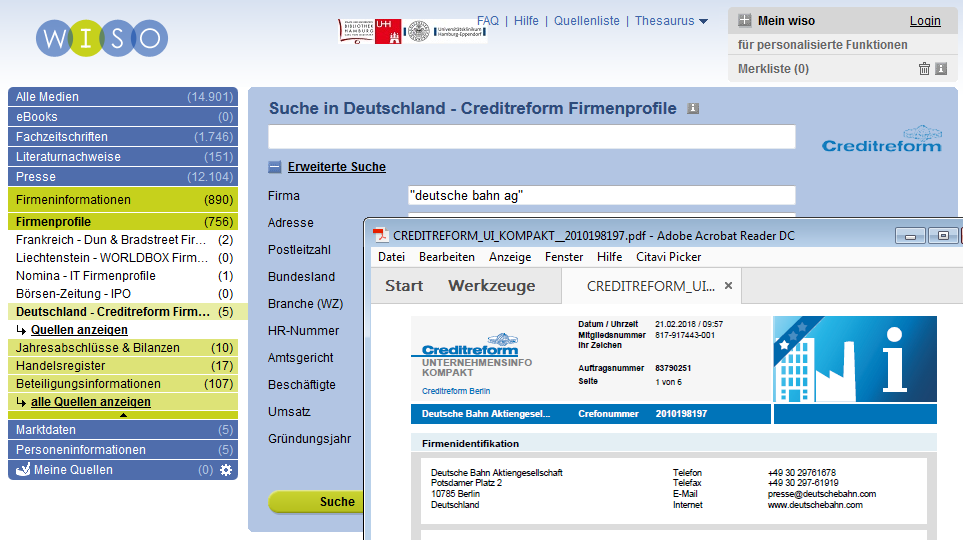This screenshot has height=540, width=963.
Task: Click Firmenidentifikation heading in PDF
Action: tap(470, 444)
